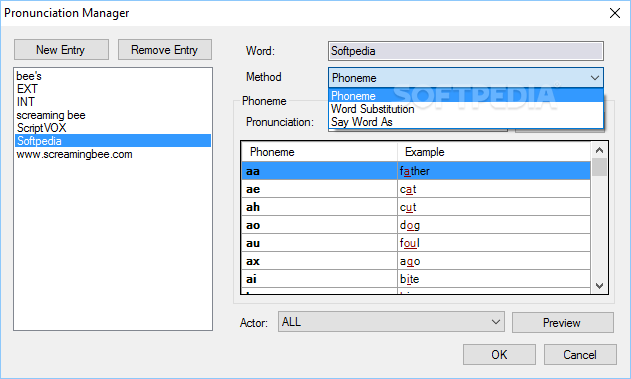The width and height of the screenshot is (631, 379).
Task: Click the Example column header
Action: coord(494,152)
